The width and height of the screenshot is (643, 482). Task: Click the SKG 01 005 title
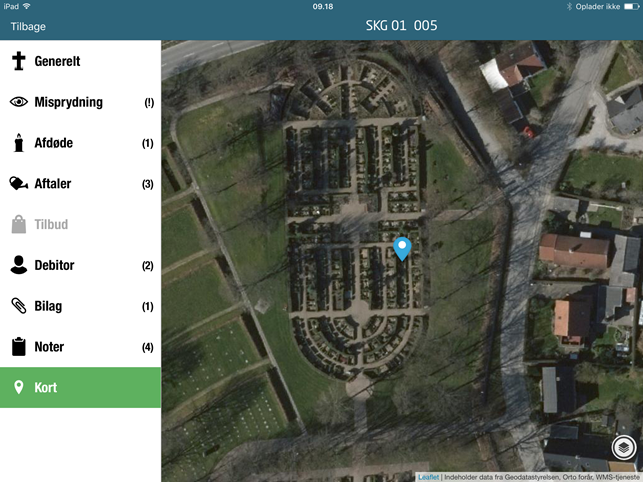tap(401, 26)
